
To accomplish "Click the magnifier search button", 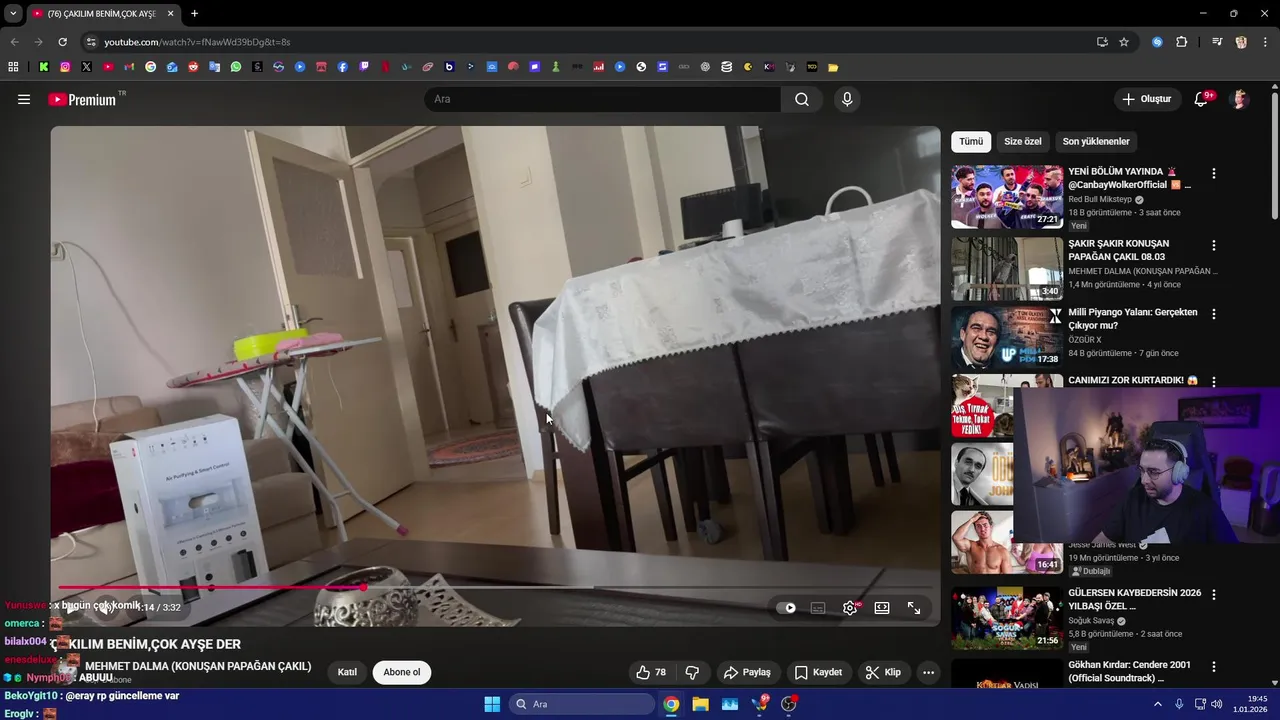I will [802, 99].
